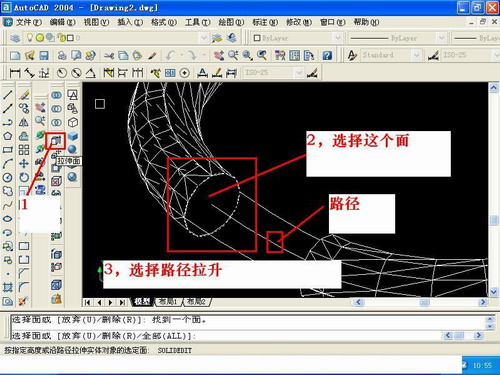Open the ByLayer color dropdown
The width and height of the screenshot is (500, 375).
tap(337, 38)
